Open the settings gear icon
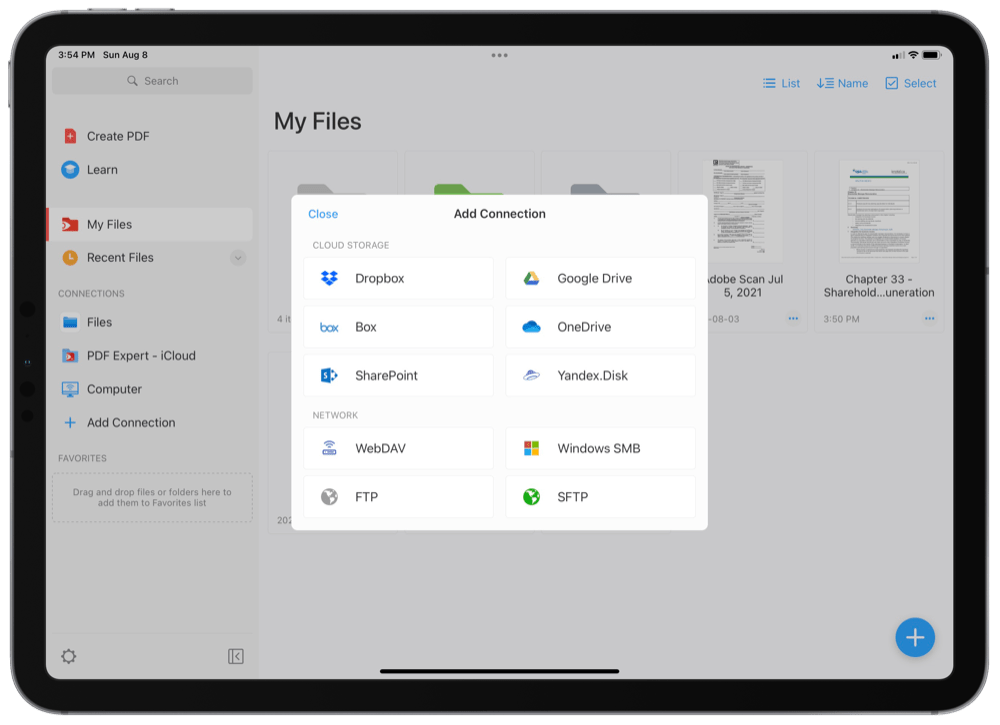The height and width of the screenshot is (725, 1000). pos(69,656)
